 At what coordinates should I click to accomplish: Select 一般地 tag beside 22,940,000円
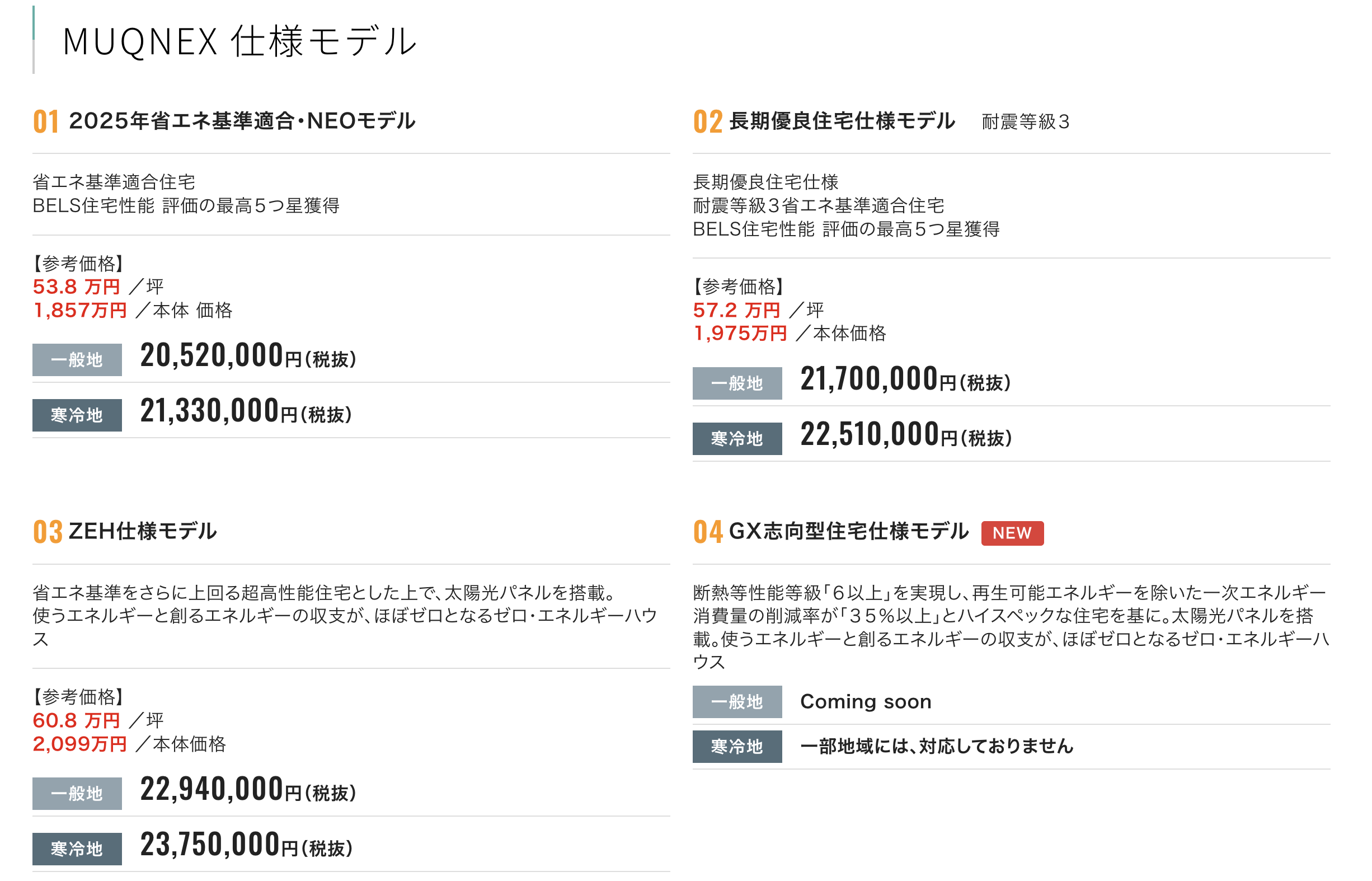(x=77, y=793)
